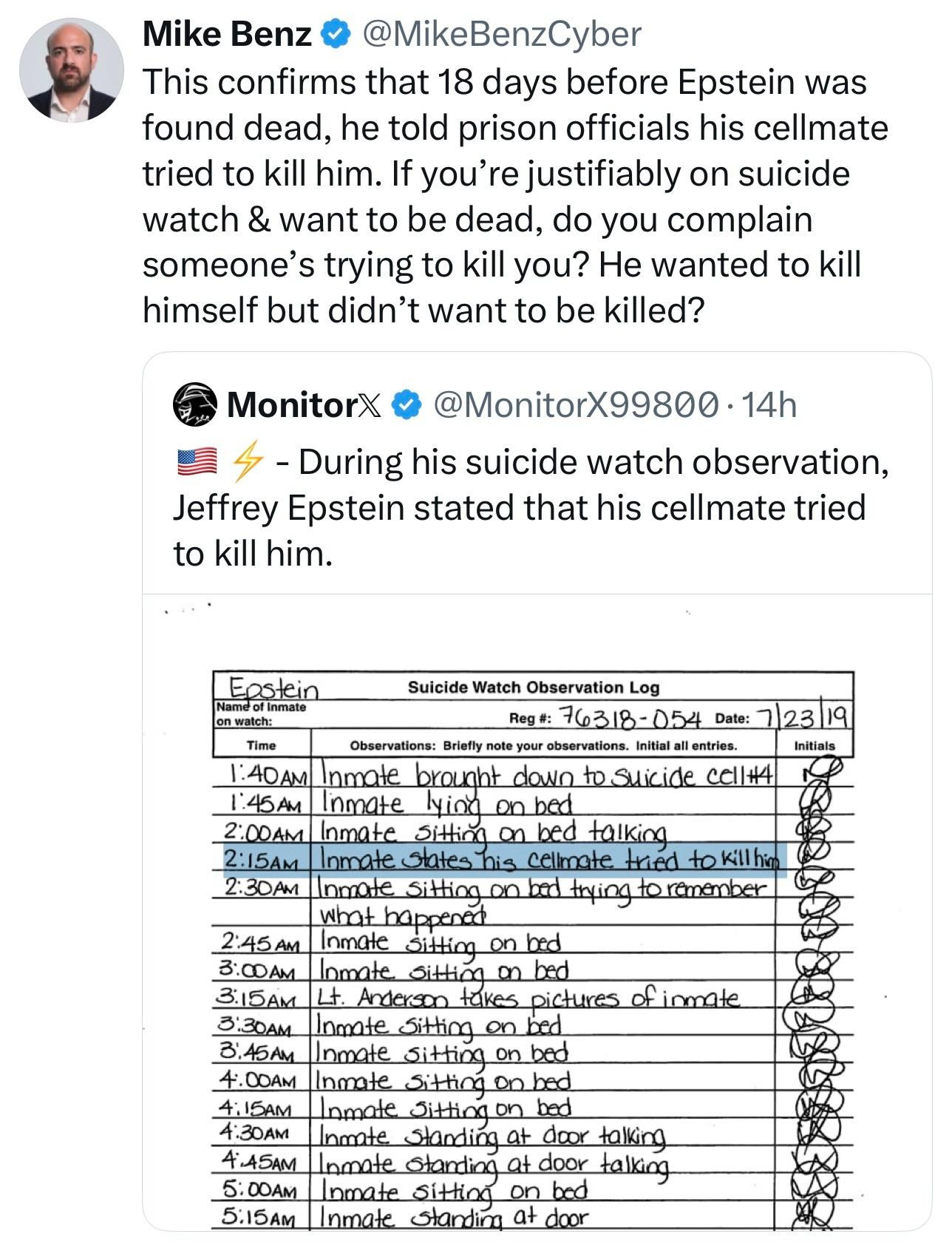Viewport: 952px width, 1251px height.
Task: Open the @MikeBenzCyber handle
Action: pyautogui.click(x=499, y=35)
